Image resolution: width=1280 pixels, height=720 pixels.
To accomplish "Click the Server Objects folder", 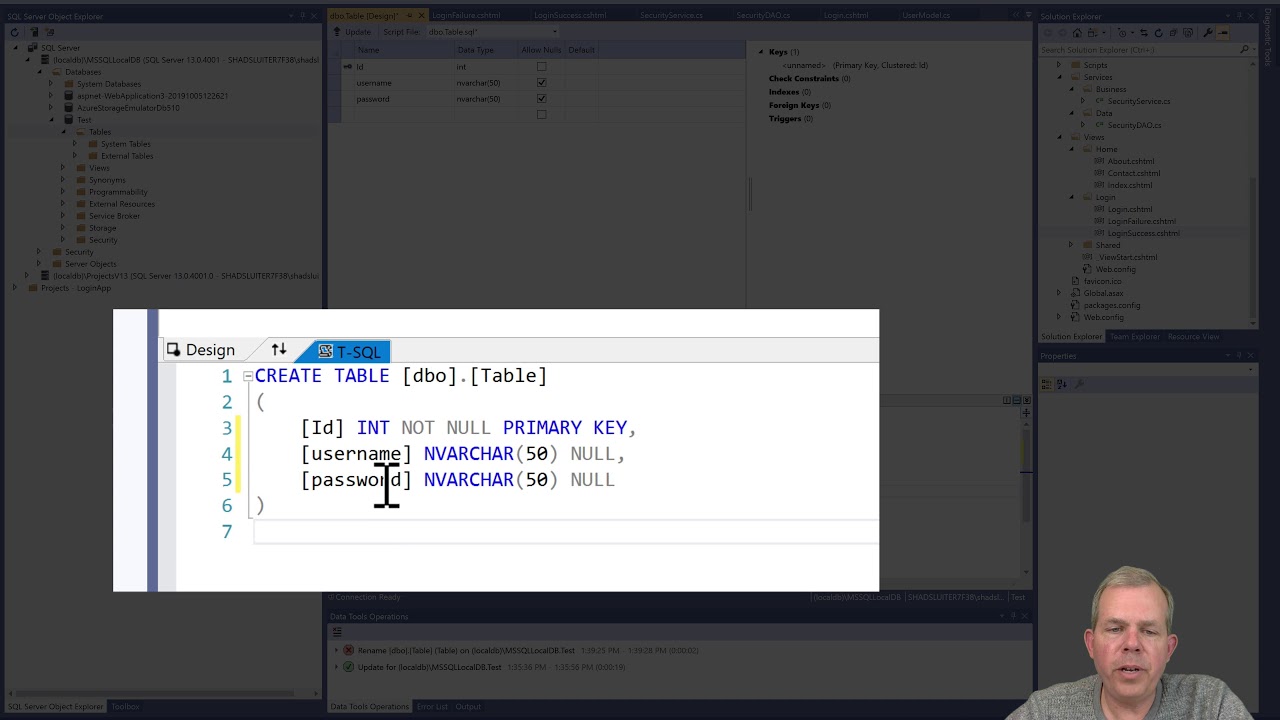I will coord(90,264).
